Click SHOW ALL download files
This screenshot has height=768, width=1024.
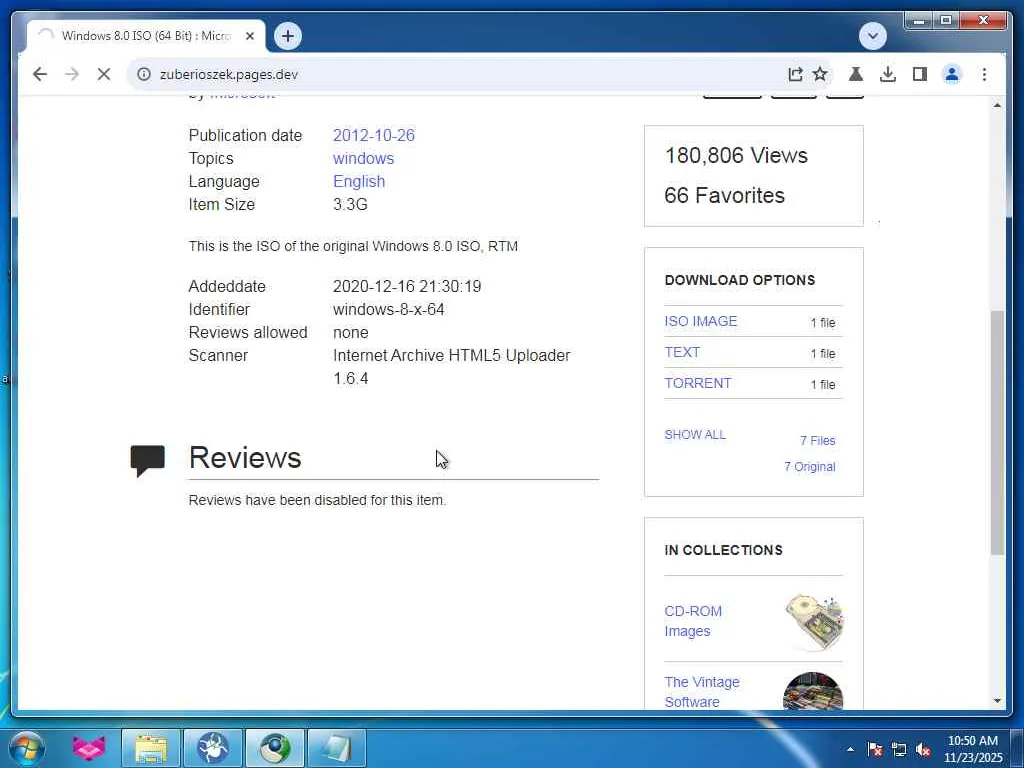click(x=695, y=435)
